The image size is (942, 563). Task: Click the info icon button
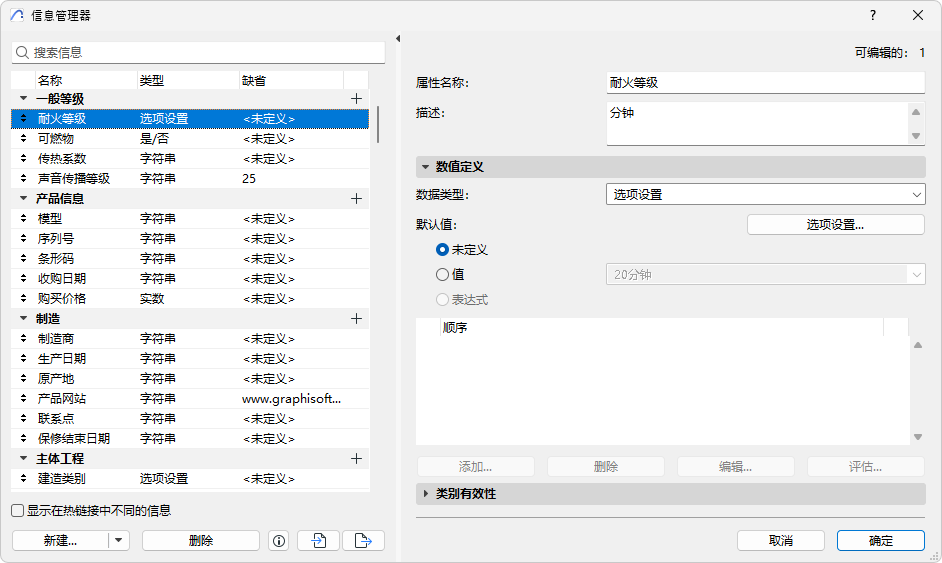click(279, 541)
